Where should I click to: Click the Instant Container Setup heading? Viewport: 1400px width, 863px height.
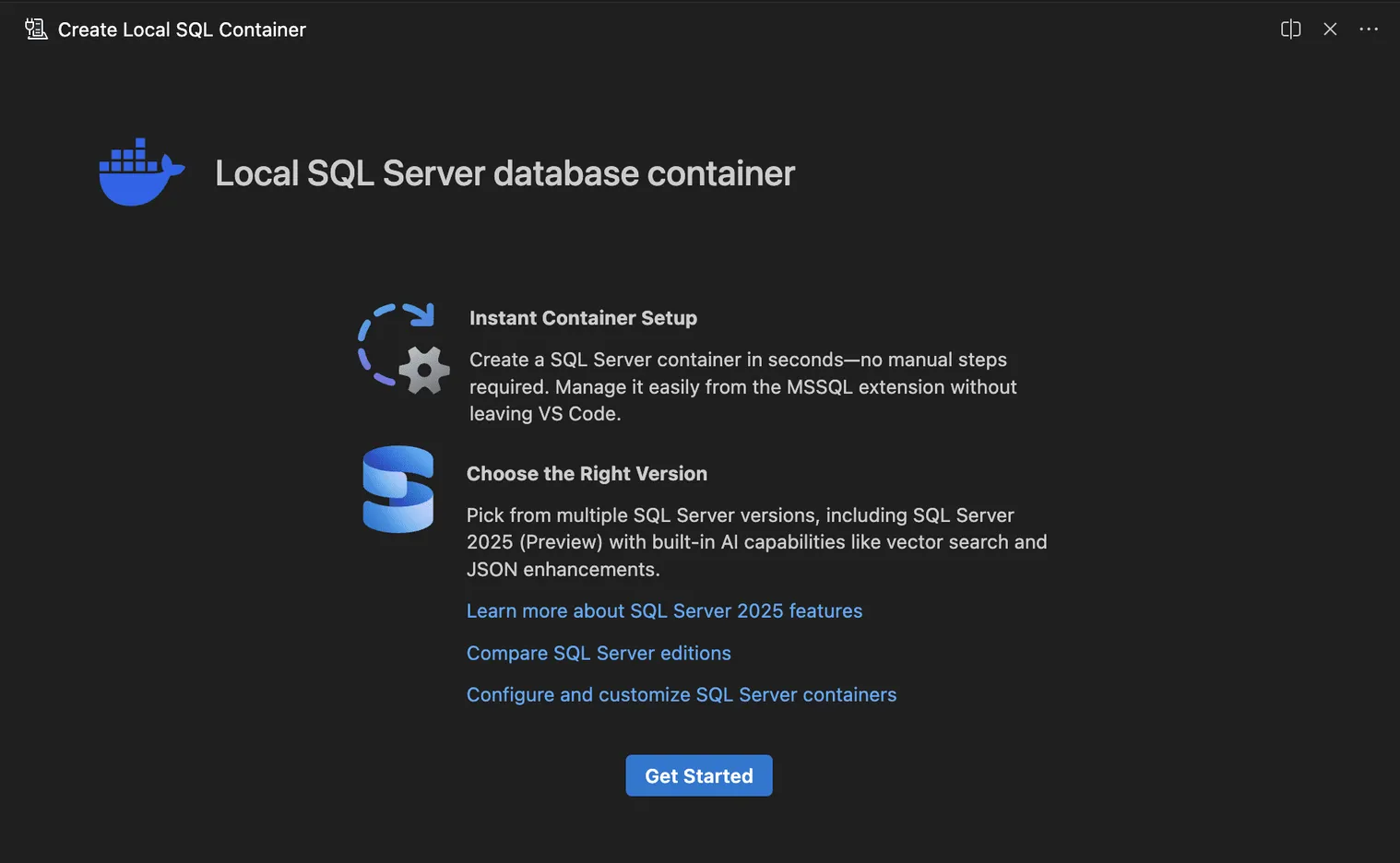(x=583, y=318)
